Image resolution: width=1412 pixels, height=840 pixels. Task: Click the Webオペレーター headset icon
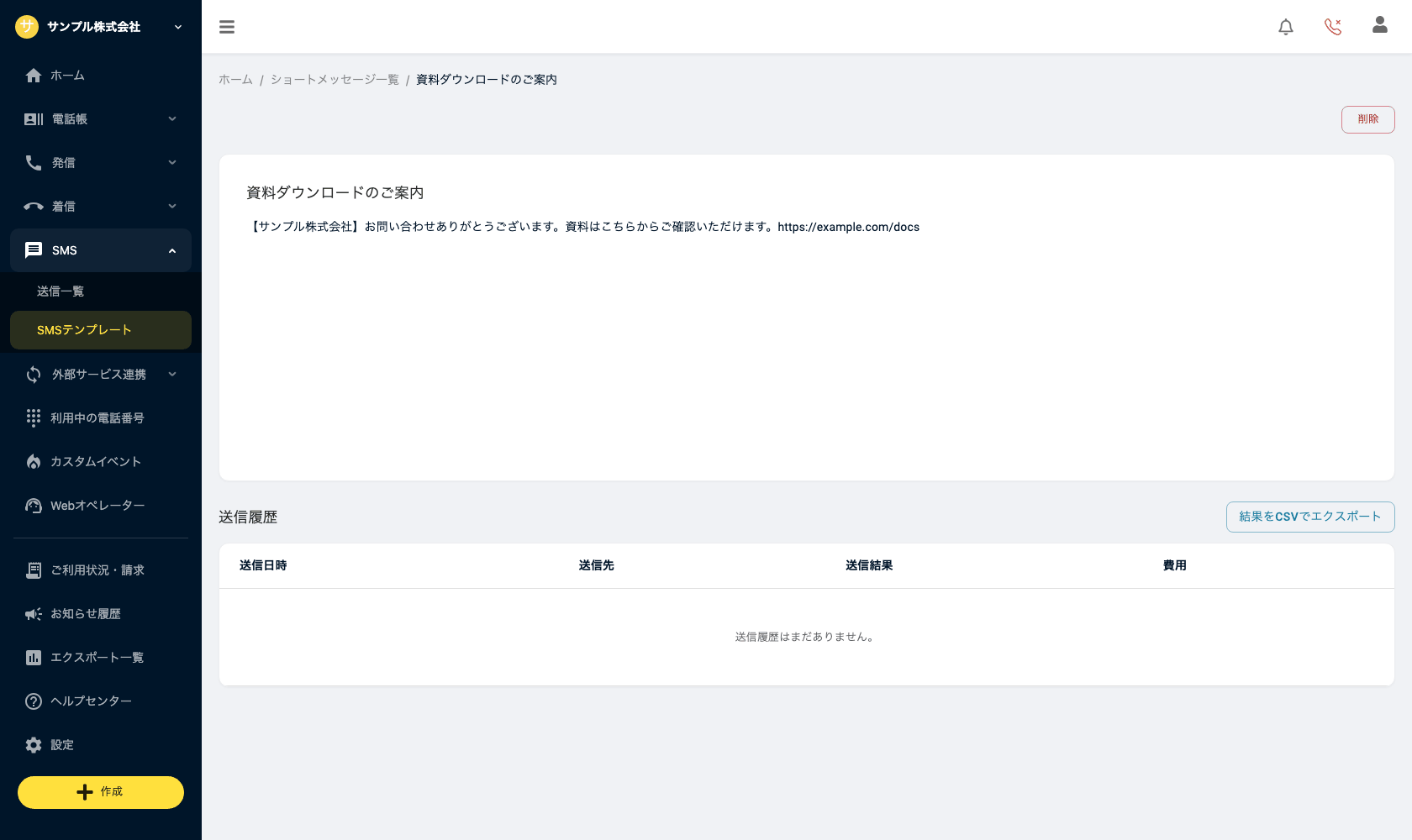pos(34,506)
